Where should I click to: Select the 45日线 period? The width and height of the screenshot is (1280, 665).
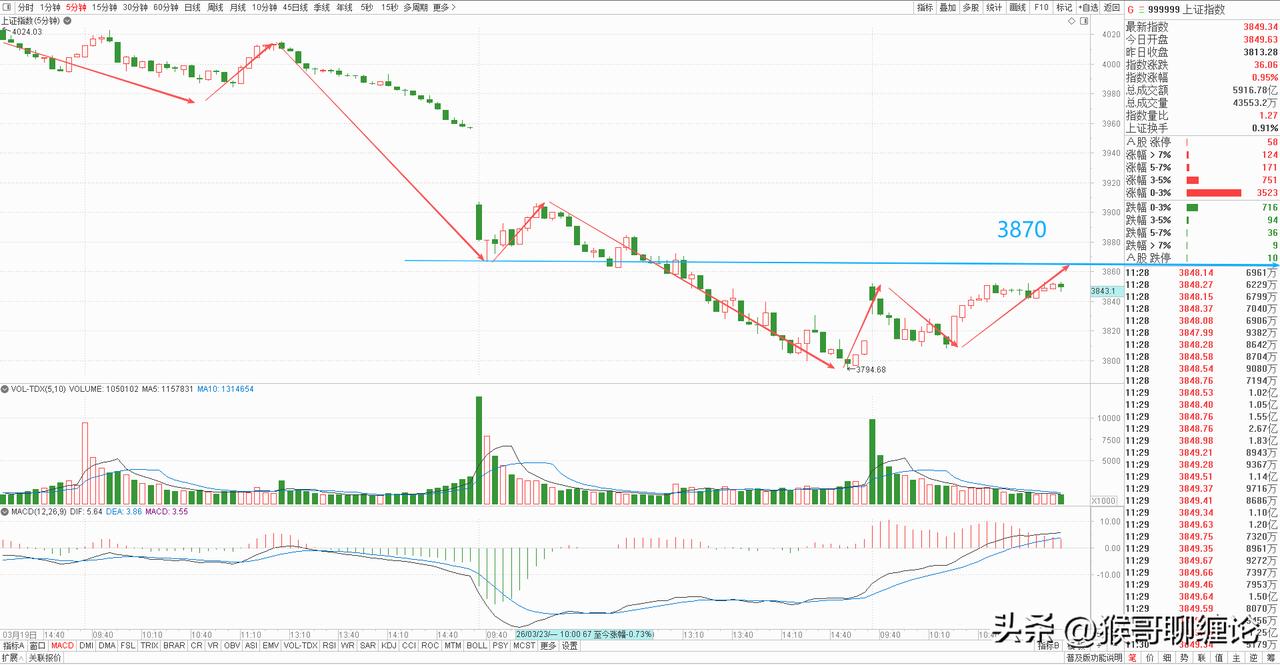coord(294,7)
